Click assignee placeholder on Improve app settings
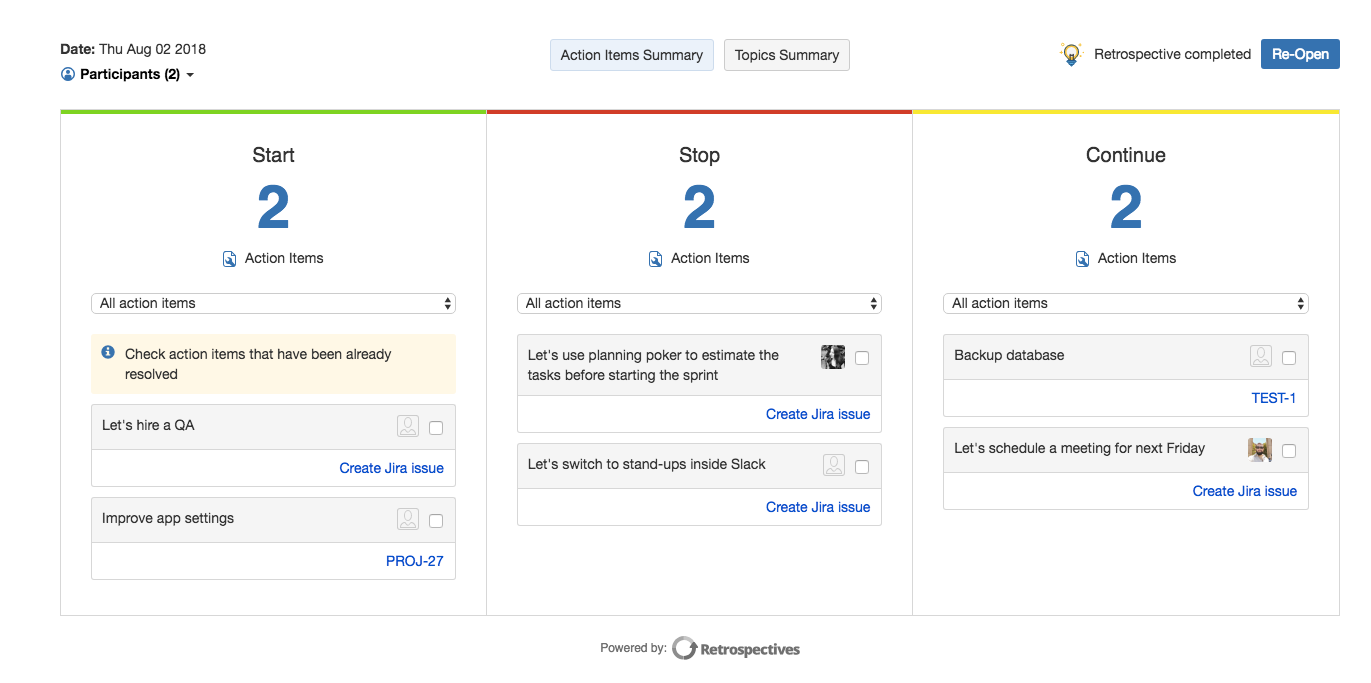The image size is (1371, 683). [408, 520]
